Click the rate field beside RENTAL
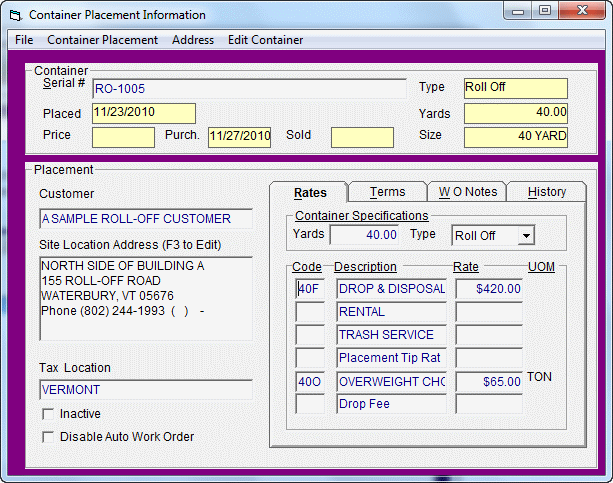Screen dimensions: 613x483 pos(489,312)
